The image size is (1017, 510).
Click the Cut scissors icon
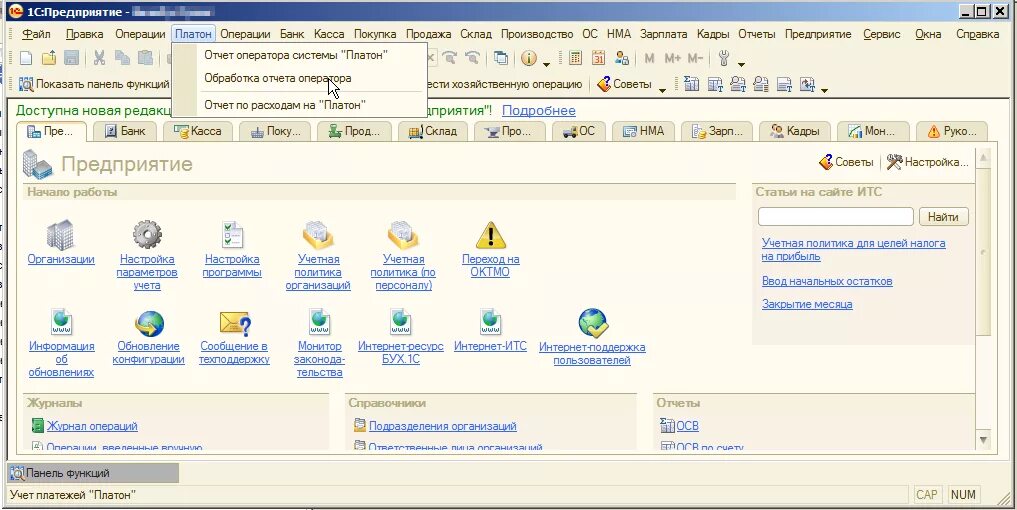tap(99, 58)
